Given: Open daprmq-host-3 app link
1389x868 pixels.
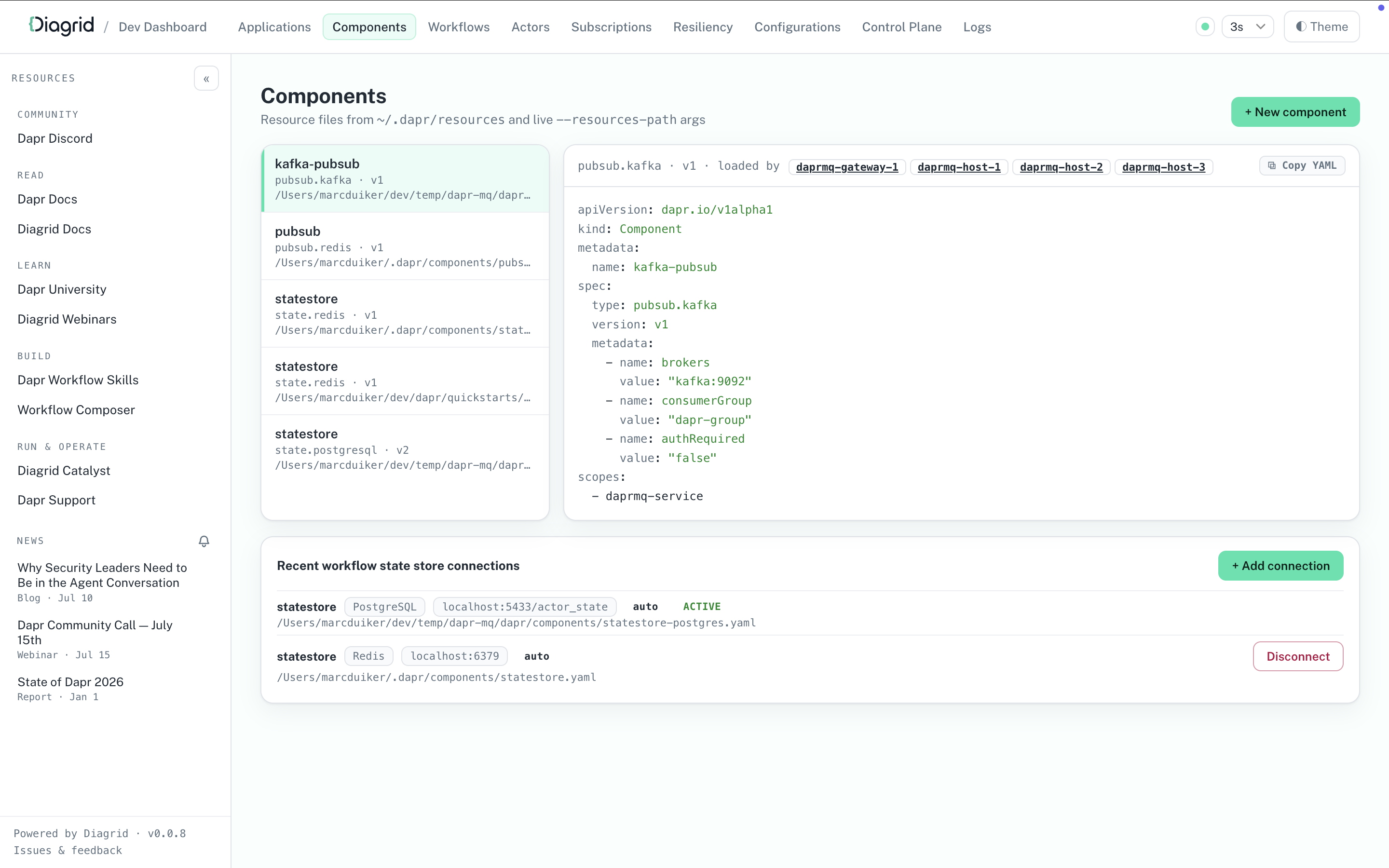Looking at the screenshot, I should click(1163, 167).
